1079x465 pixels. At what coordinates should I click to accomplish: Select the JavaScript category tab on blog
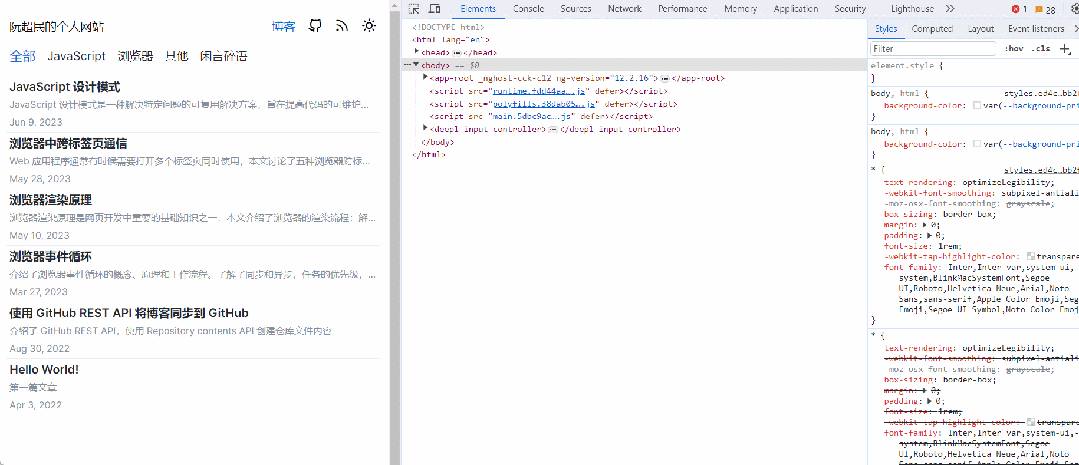coord(76,56)
